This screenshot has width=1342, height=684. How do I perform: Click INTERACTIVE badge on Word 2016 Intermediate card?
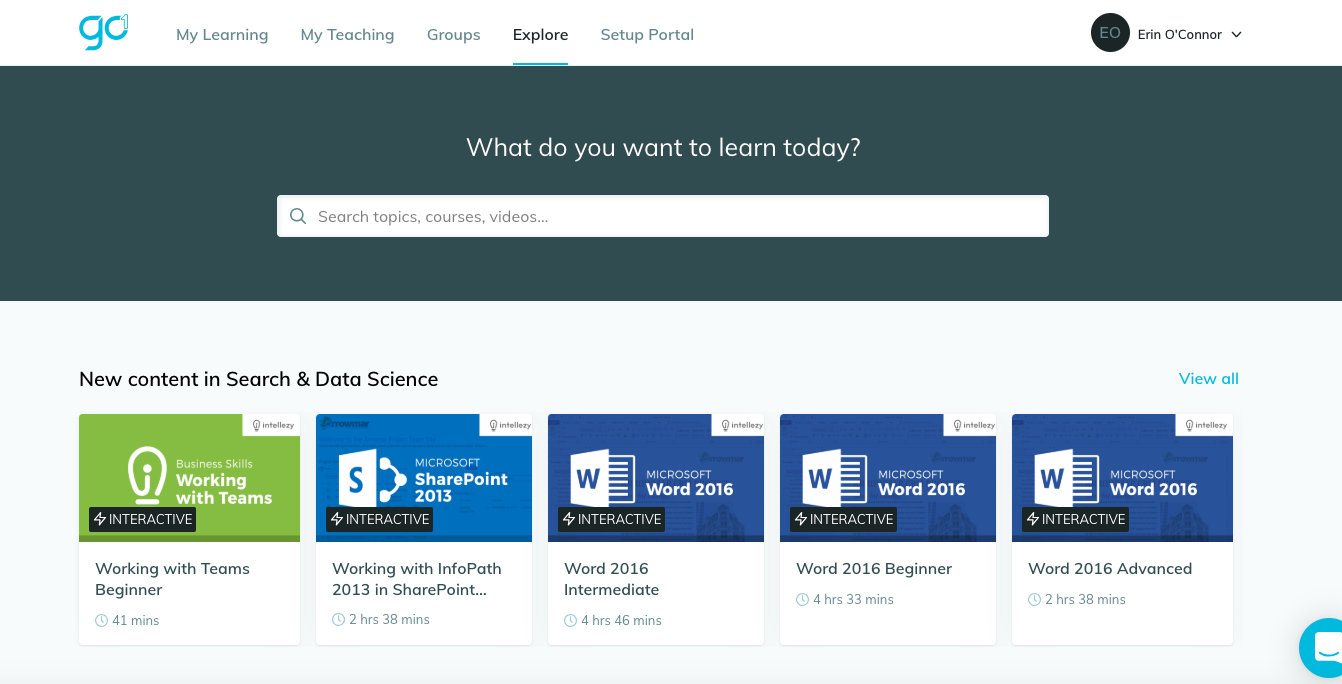611,519
